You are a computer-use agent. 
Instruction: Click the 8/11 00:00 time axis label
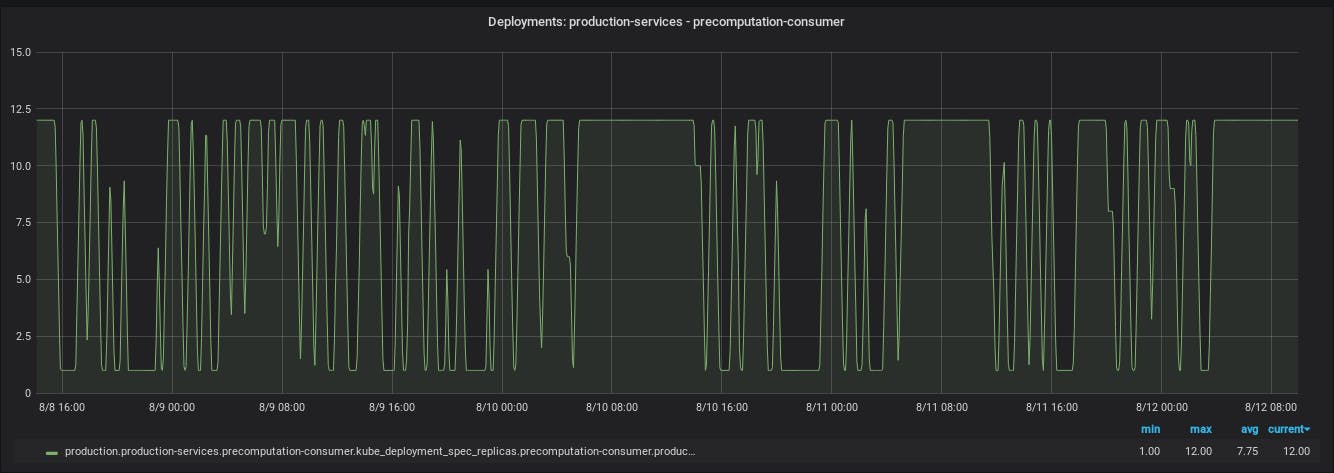coord(831,407)
